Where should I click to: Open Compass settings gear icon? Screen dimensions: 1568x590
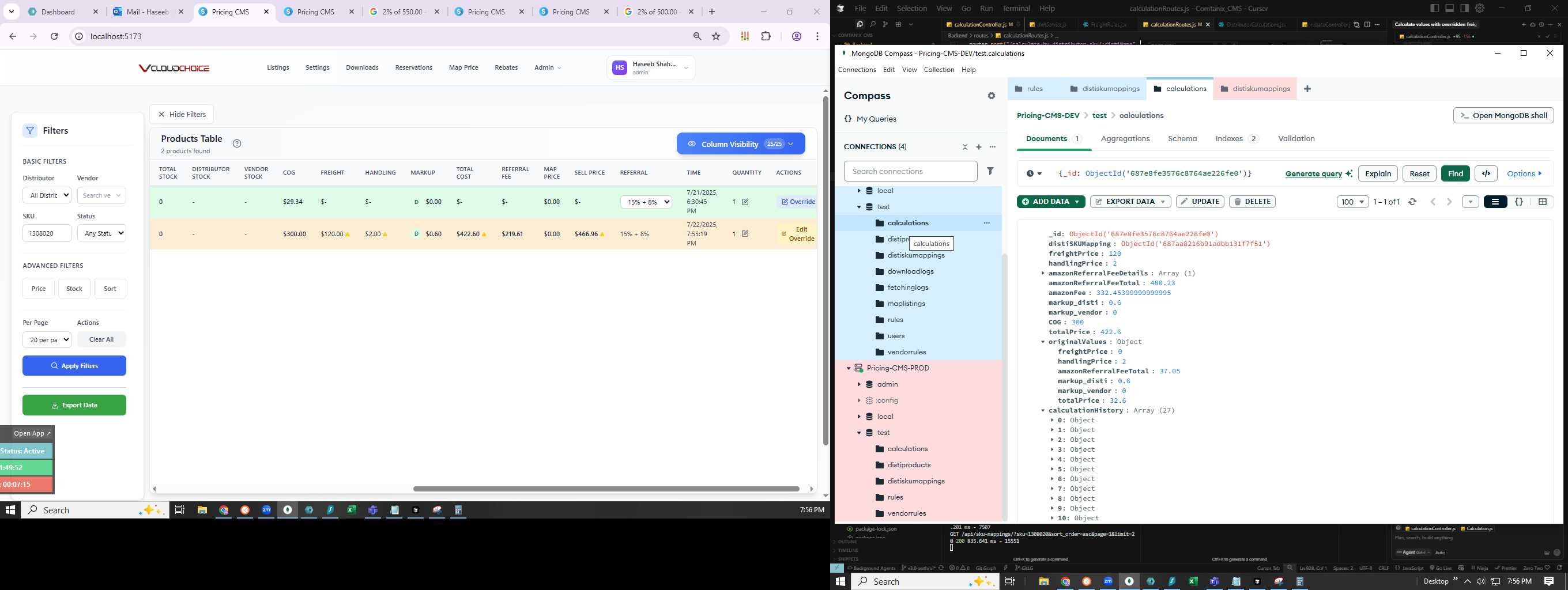[x=992, y=96]
